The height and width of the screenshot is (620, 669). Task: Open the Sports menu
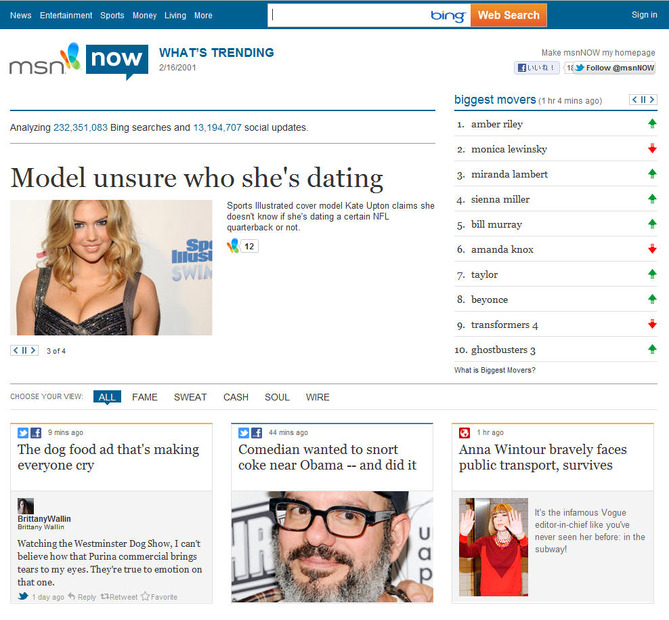112,15
